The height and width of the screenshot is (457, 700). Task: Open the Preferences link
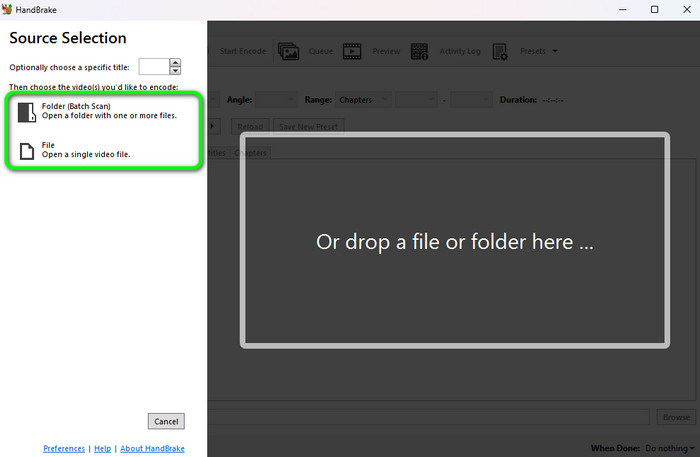[x=64, y=449]
